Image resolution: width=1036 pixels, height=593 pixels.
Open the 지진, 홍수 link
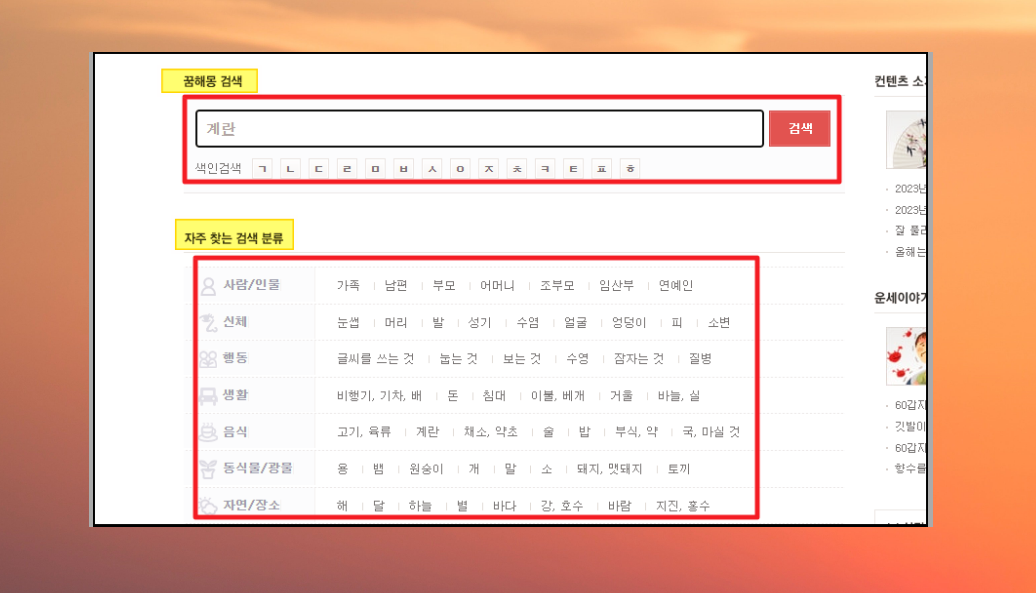click(x=683, y=506)
